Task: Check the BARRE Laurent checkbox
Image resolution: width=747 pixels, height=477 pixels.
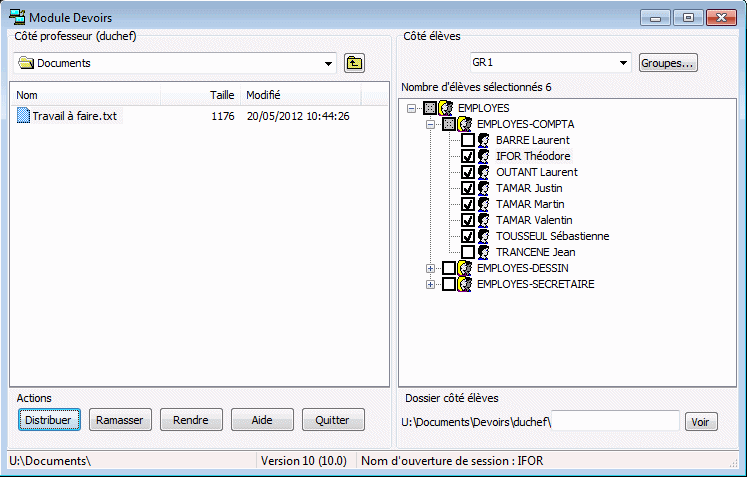Action: click(468, 140)
